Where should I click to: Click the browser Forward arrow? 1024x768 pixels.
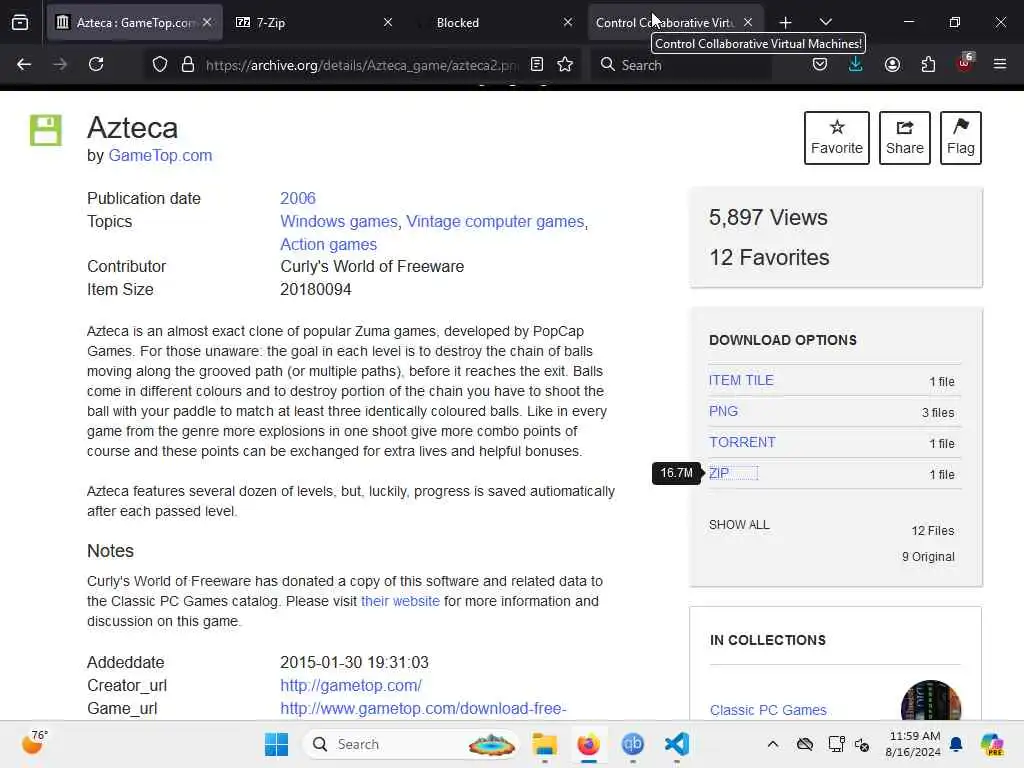click(60, 64)
